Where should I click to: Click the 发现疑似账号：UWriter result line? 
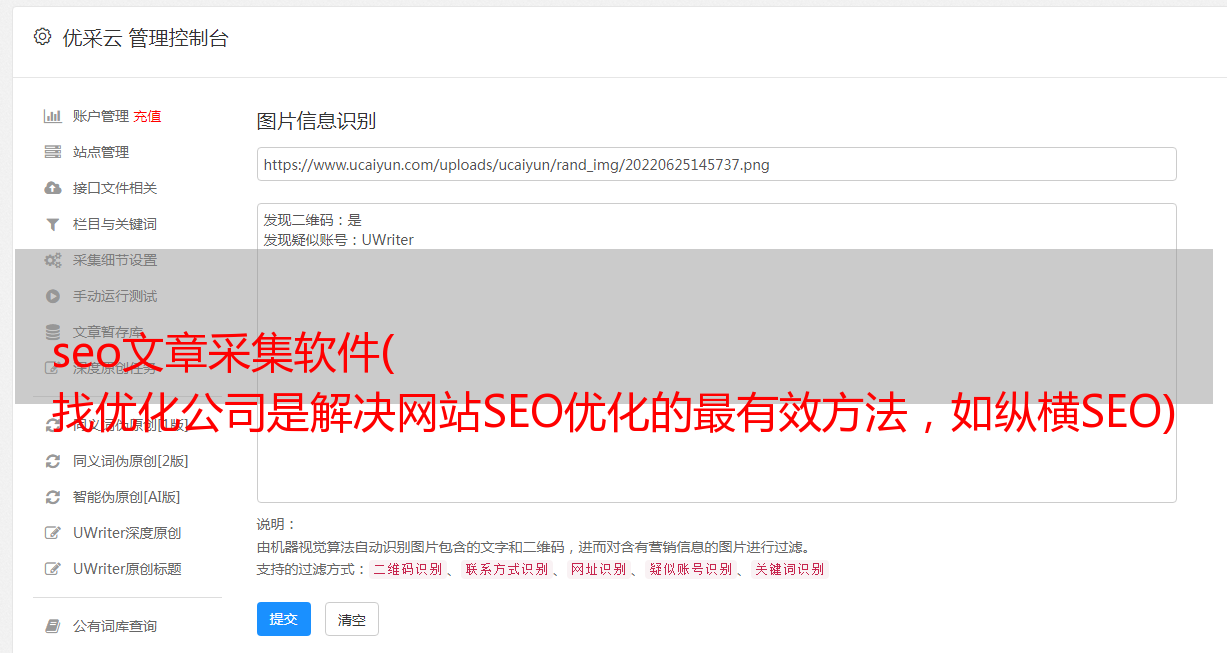[338, 240]
